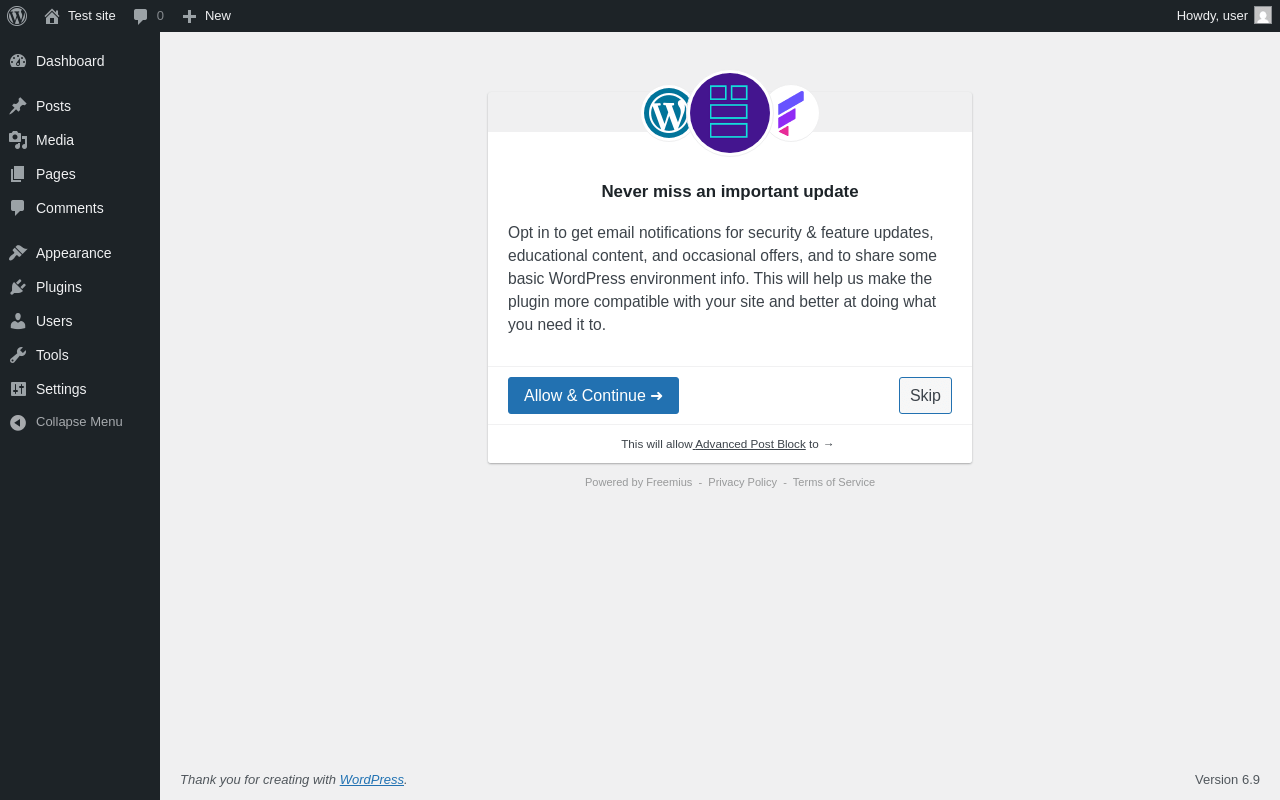Click the Plugins plug icon

coord(18,287)
